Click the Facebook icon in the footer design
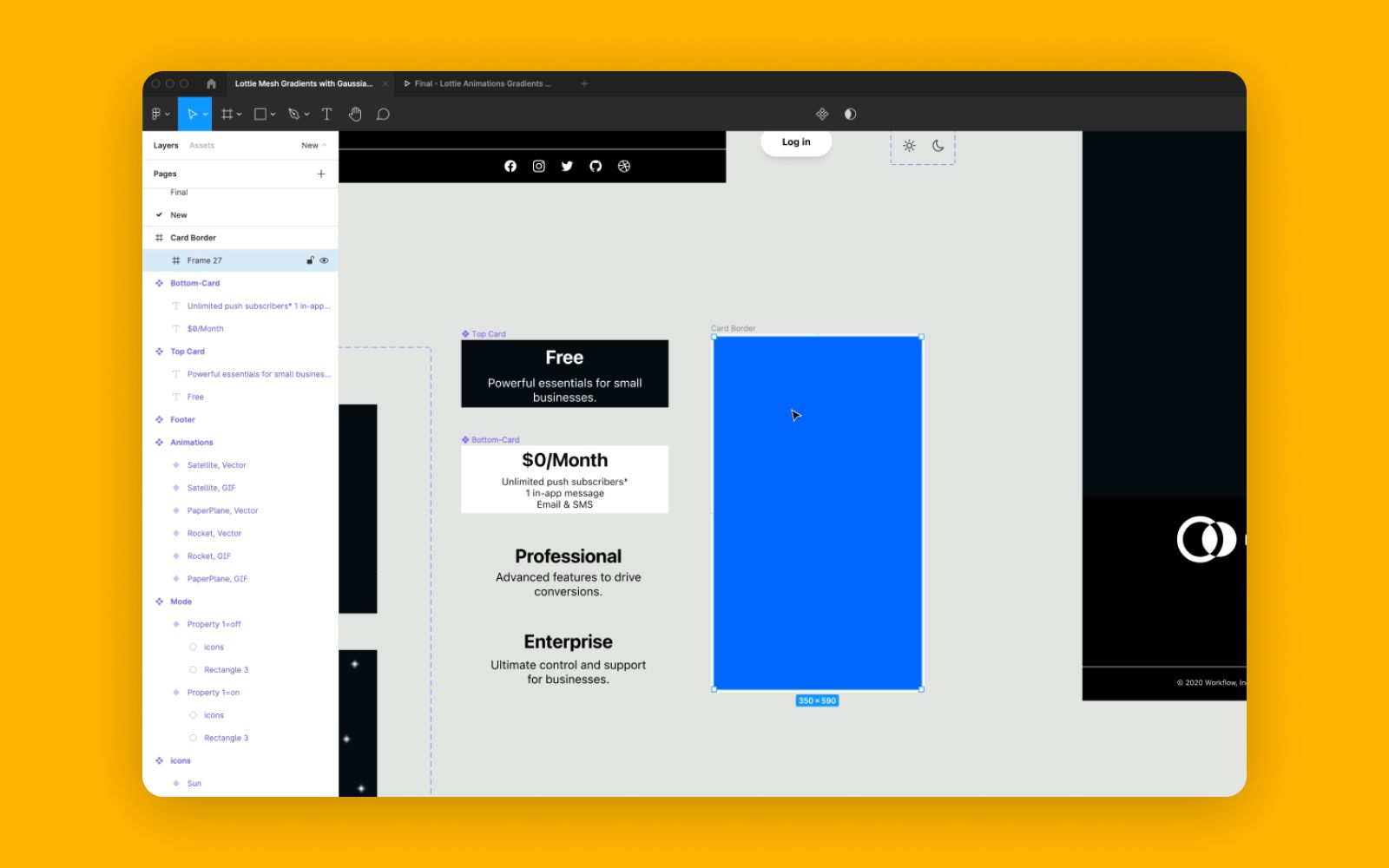This screenshot has height=868, width=1389. 510,166
